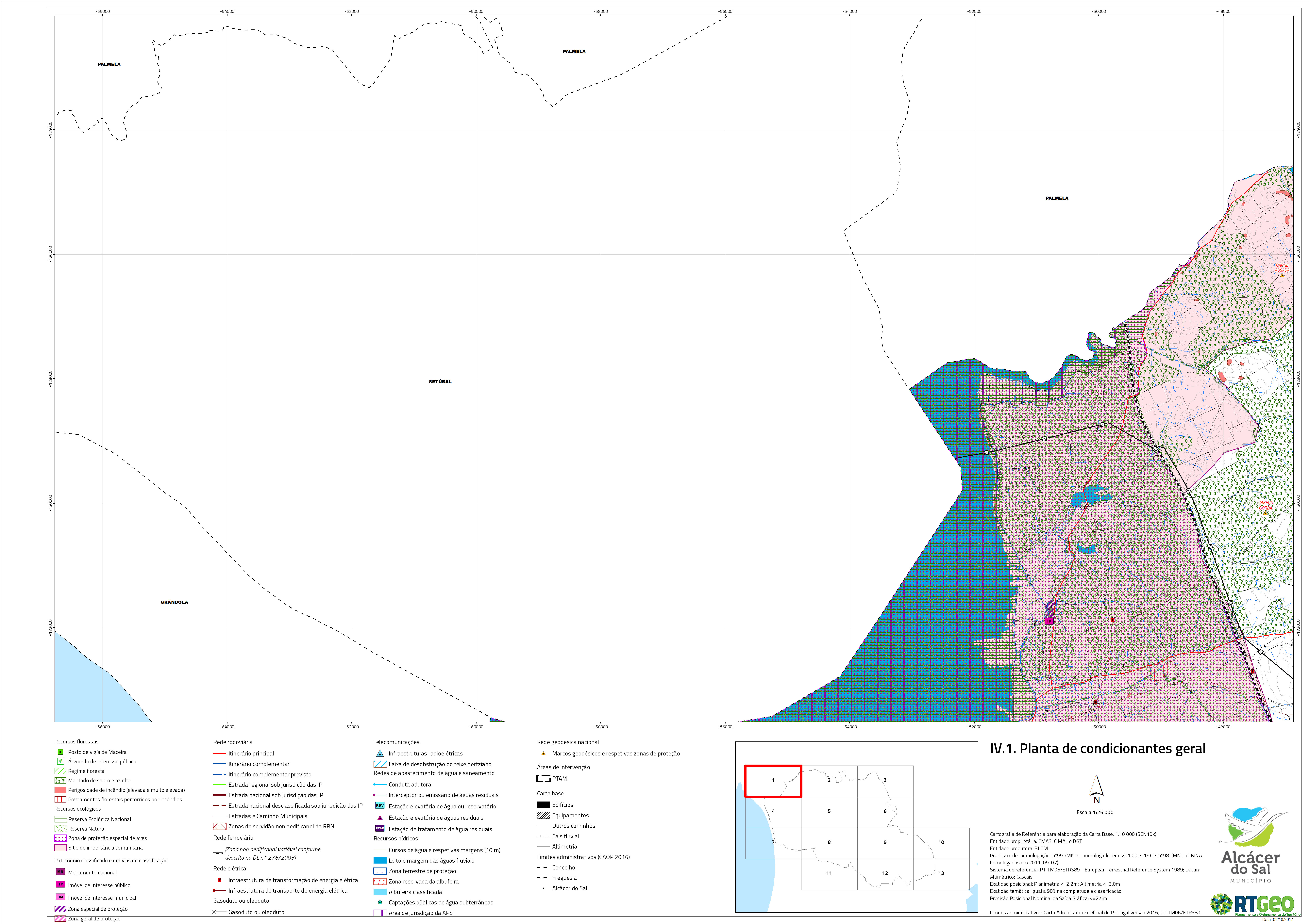Click the Infraestrutura de transformação de energia symbol
1309x924 pixels.
point(220,880)
